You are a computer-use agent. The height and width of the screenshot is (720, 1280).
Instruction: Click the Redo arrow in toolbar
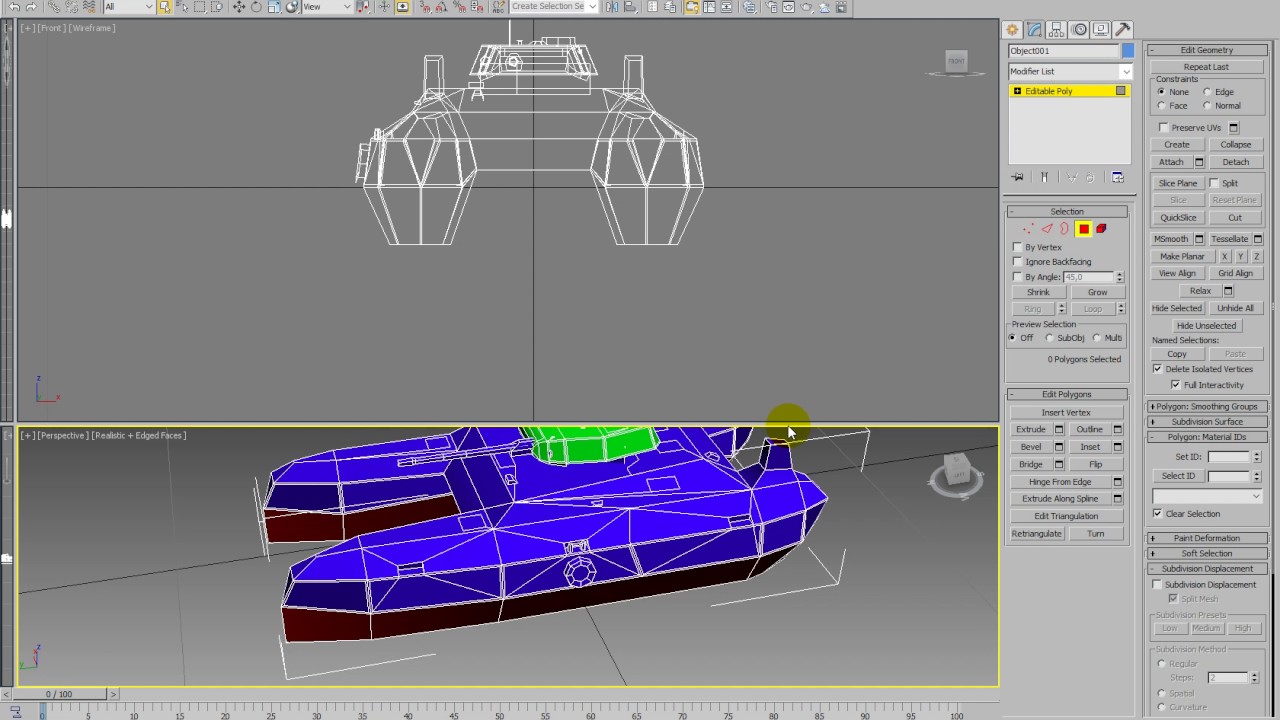32,7
